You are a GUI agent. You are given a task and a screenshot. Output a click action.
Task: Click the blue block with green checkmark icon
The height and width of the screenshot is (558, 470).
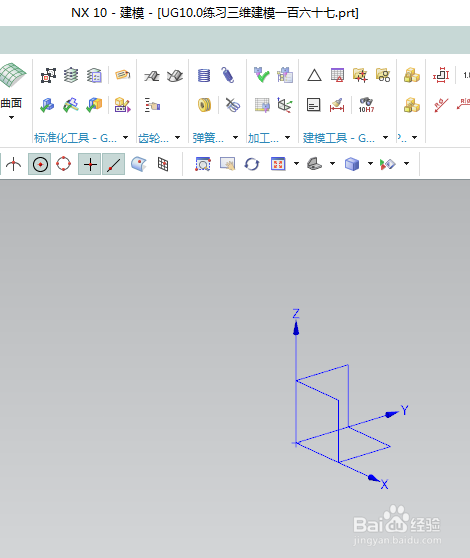(x=47, y=105)
